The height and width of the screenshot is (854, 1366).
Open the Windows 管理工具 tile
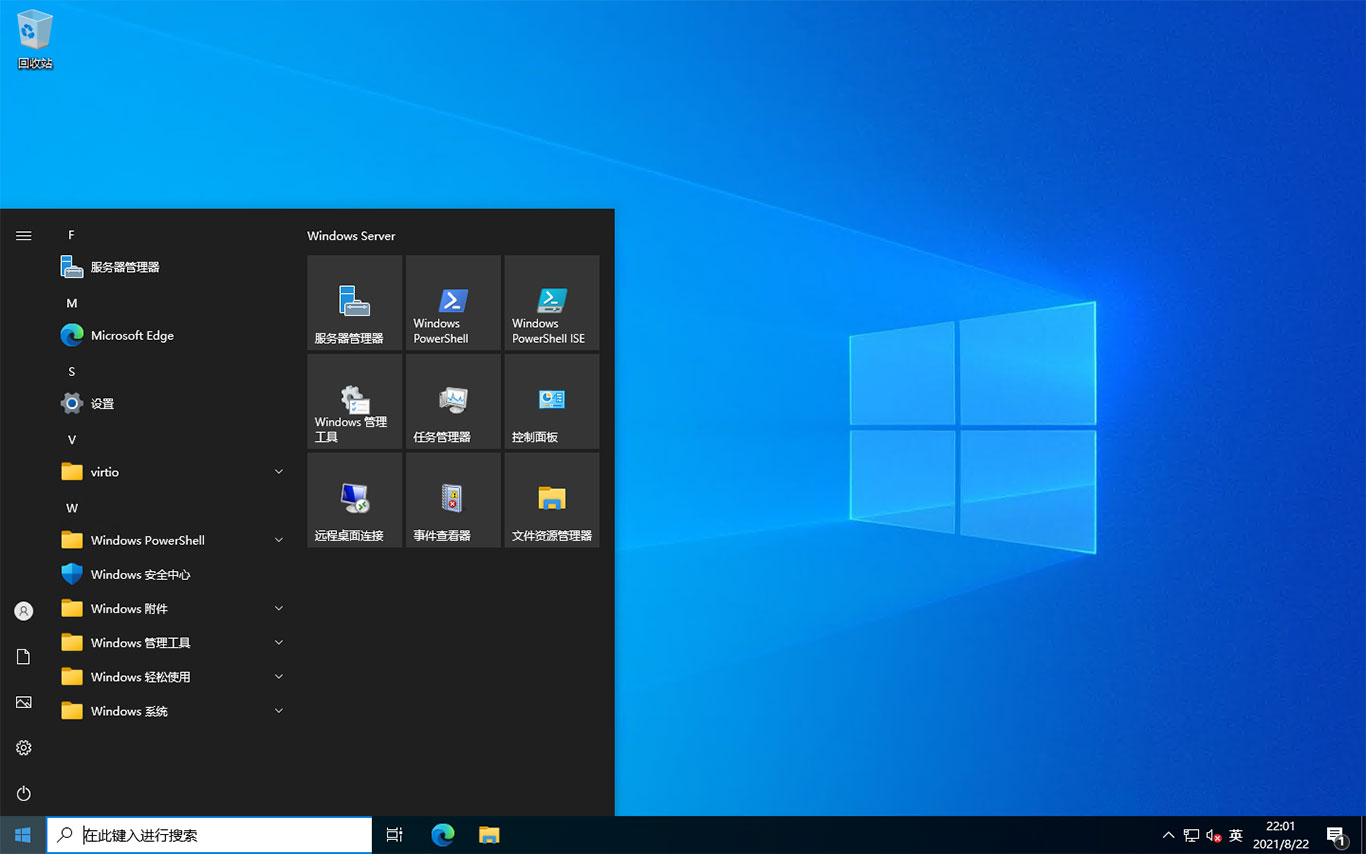click(354, 401)
